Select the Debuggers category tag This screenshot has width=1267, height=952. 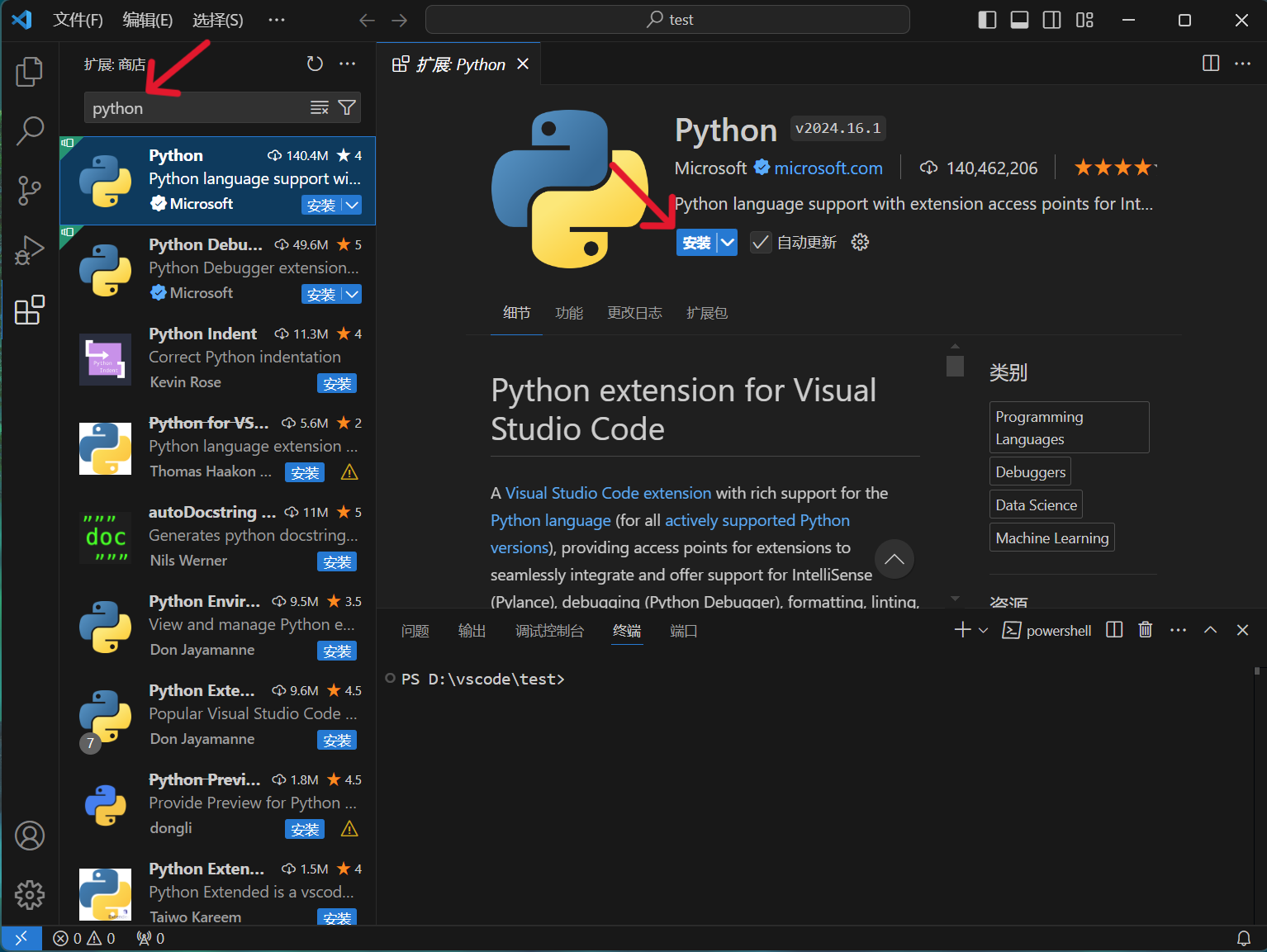1030,471
